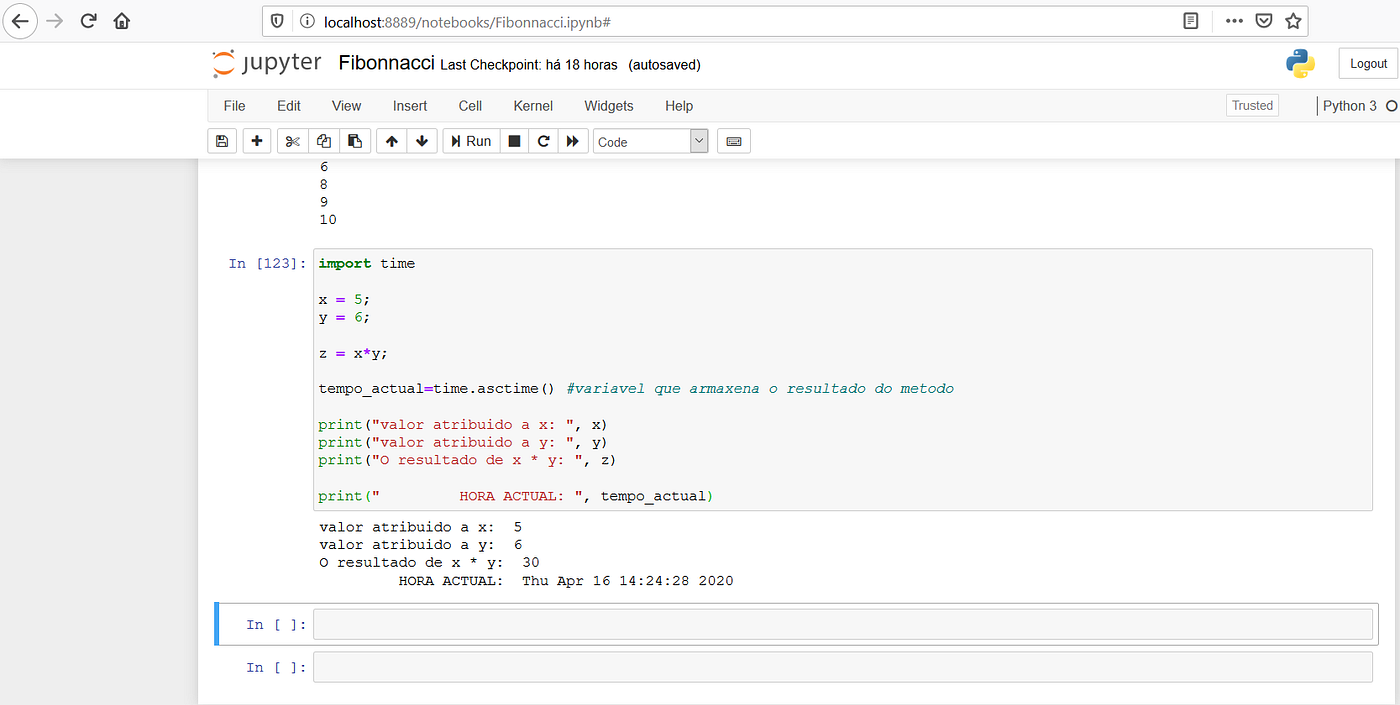Bookmark the page with the star icon
The width and height of the screenshot is (1400, 705).
1291,20
